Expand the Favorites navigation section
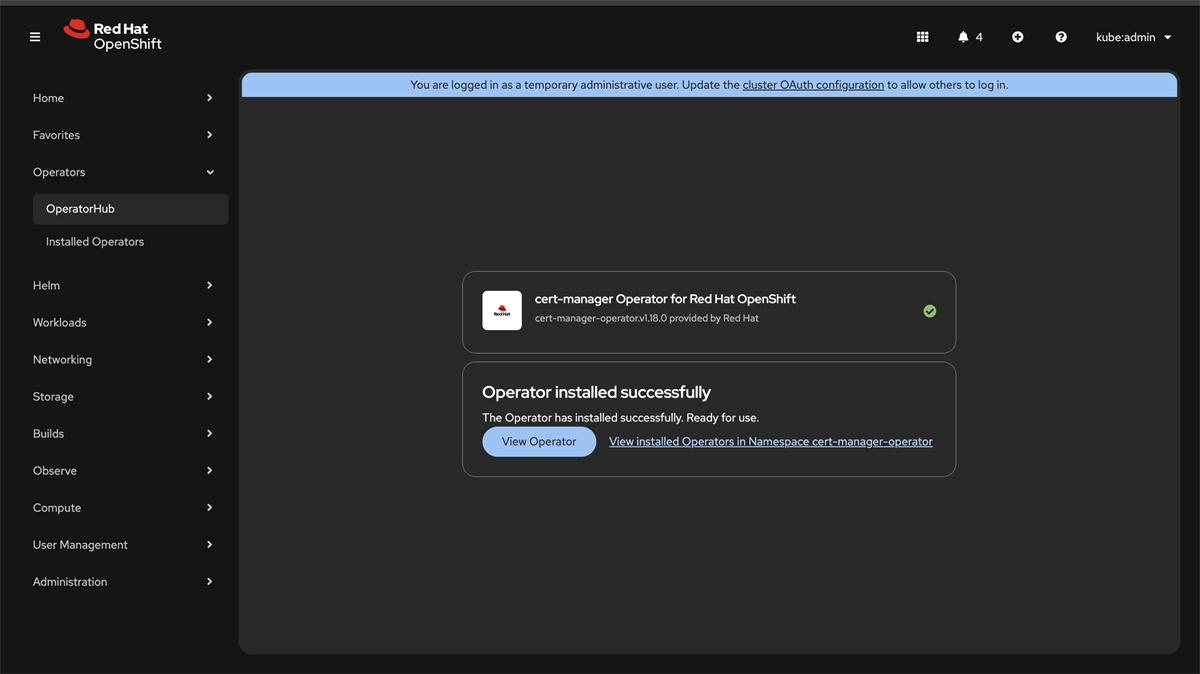The image size is (1200, 674). click(x=123, y=135)
